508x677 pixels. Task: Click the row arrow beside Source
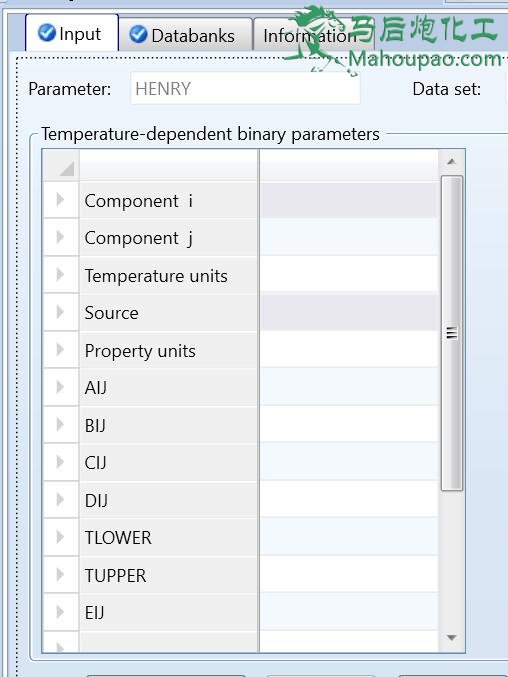[x=60, y=312]
